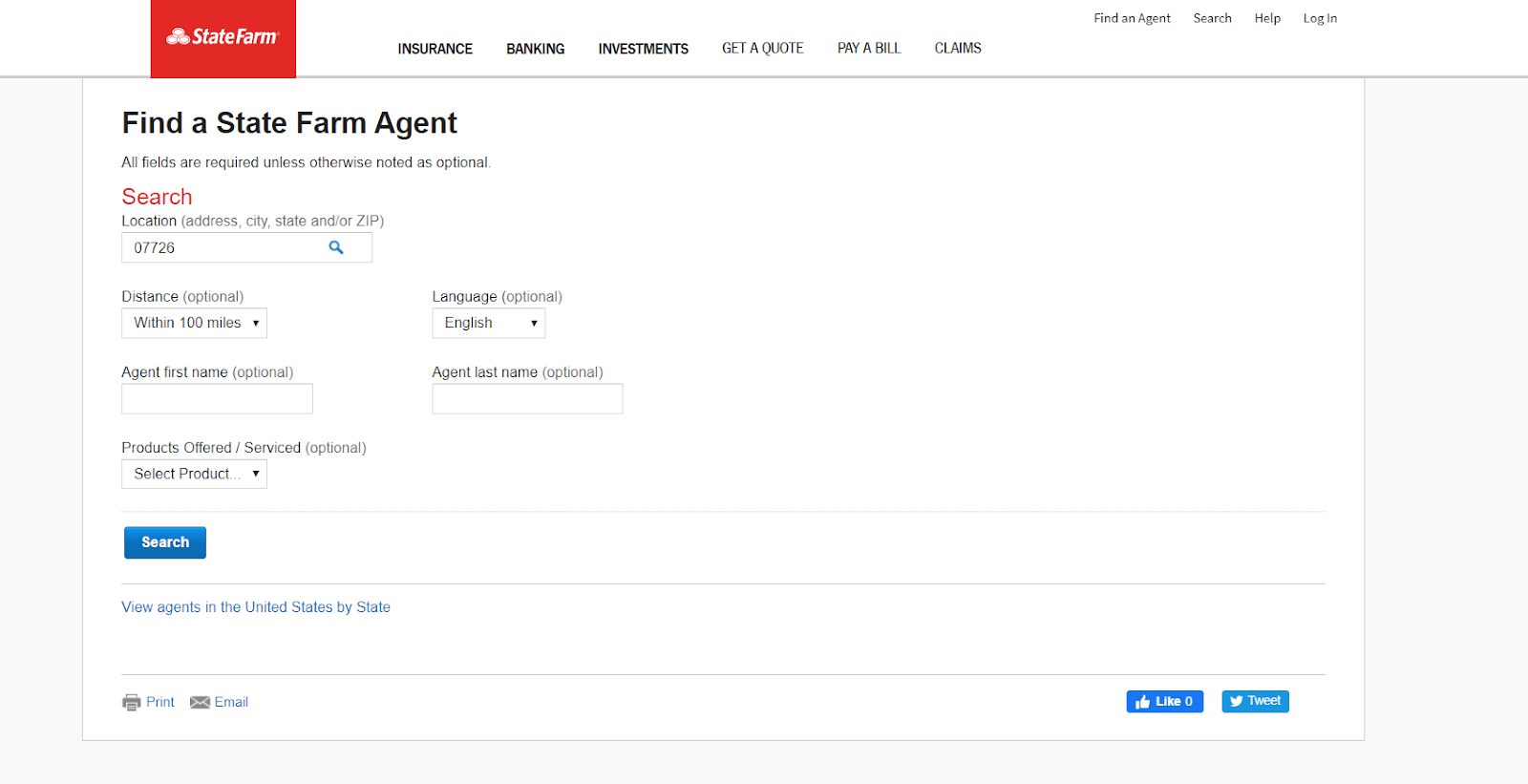
Task: Click the Log In link
Action: [x=1320, y=18]
